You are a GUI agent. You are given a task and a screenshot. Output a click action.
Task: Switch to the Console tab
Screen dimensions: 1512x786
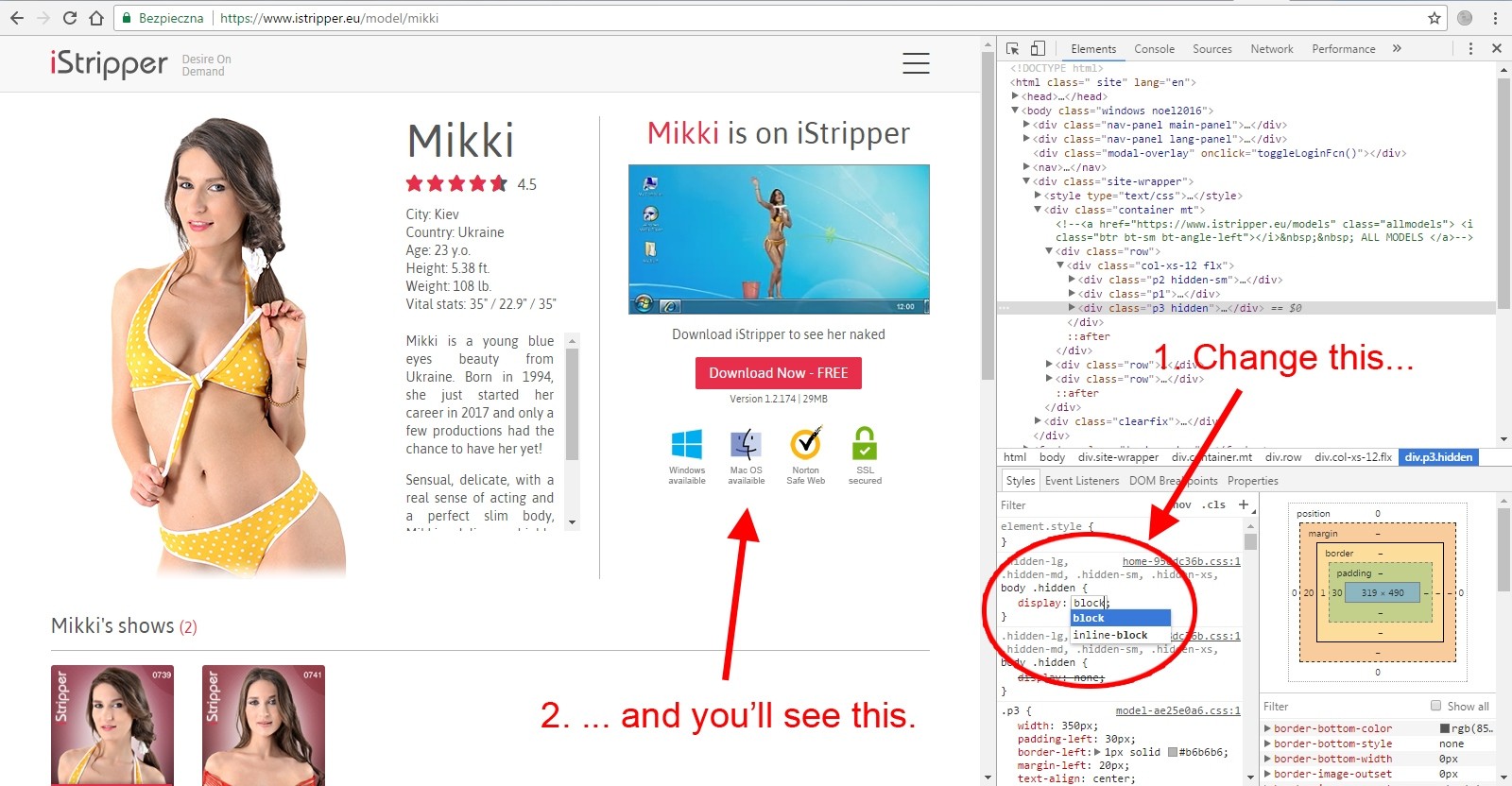1154,49
